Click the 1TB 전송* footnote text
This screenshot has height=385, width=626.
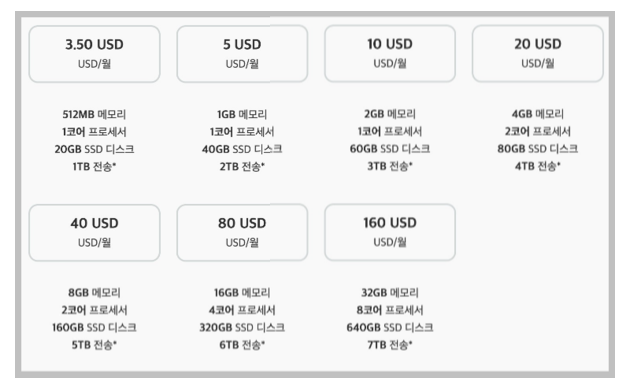click(94, 167)
